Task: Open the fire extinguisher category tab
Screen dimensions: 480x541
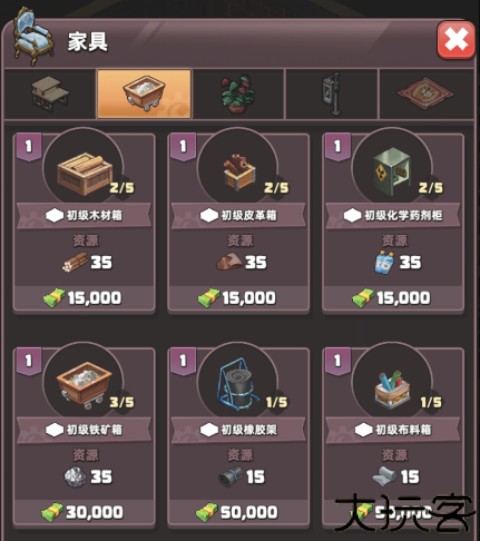Action: 331,94
